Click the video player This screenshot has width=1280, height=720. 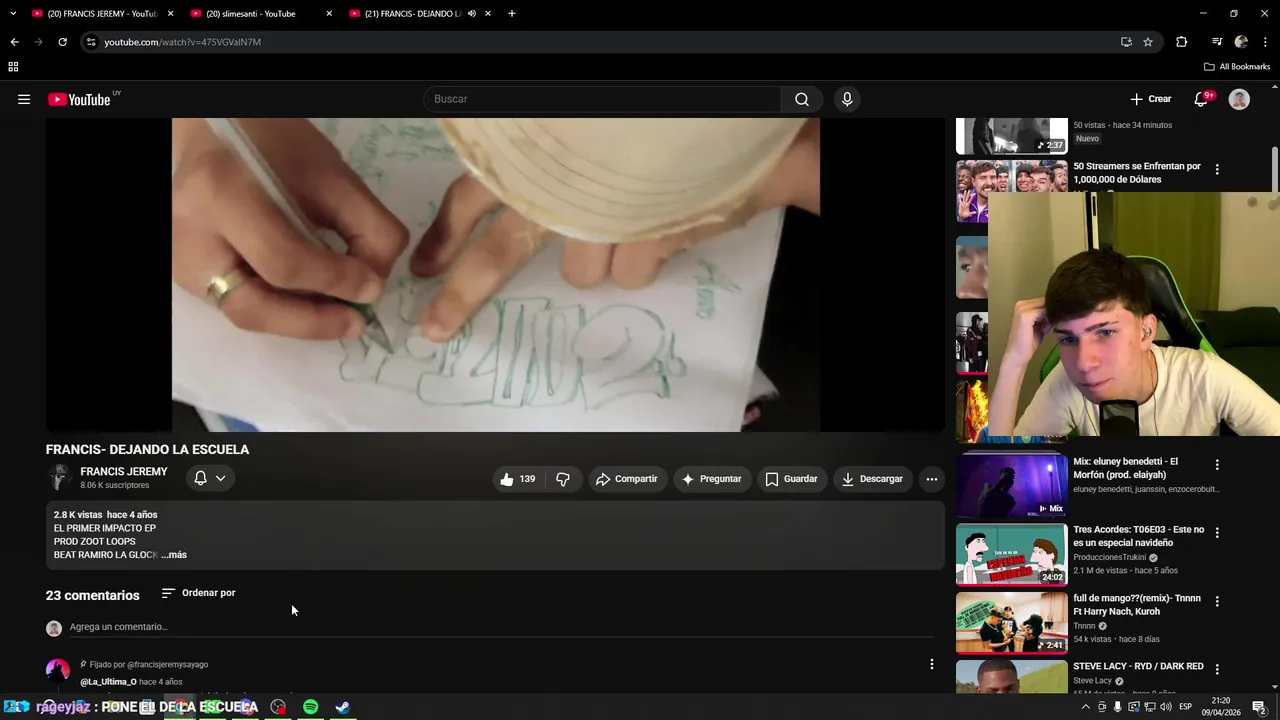495,275
